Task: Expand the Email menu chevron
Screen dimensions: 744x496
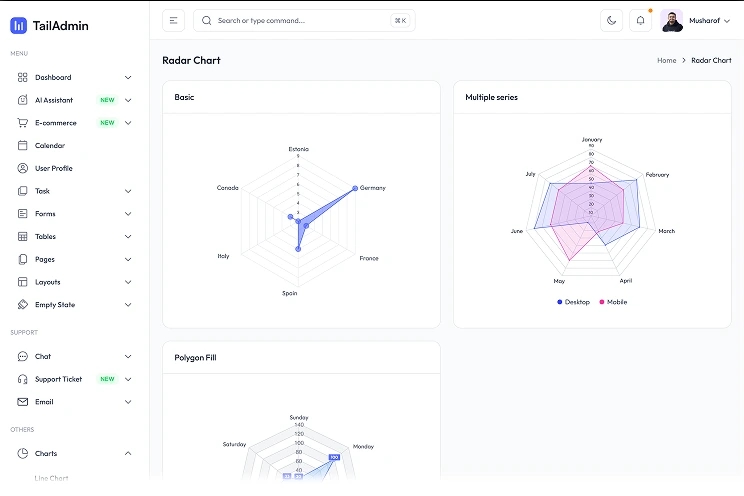Action: click(128, 402)
